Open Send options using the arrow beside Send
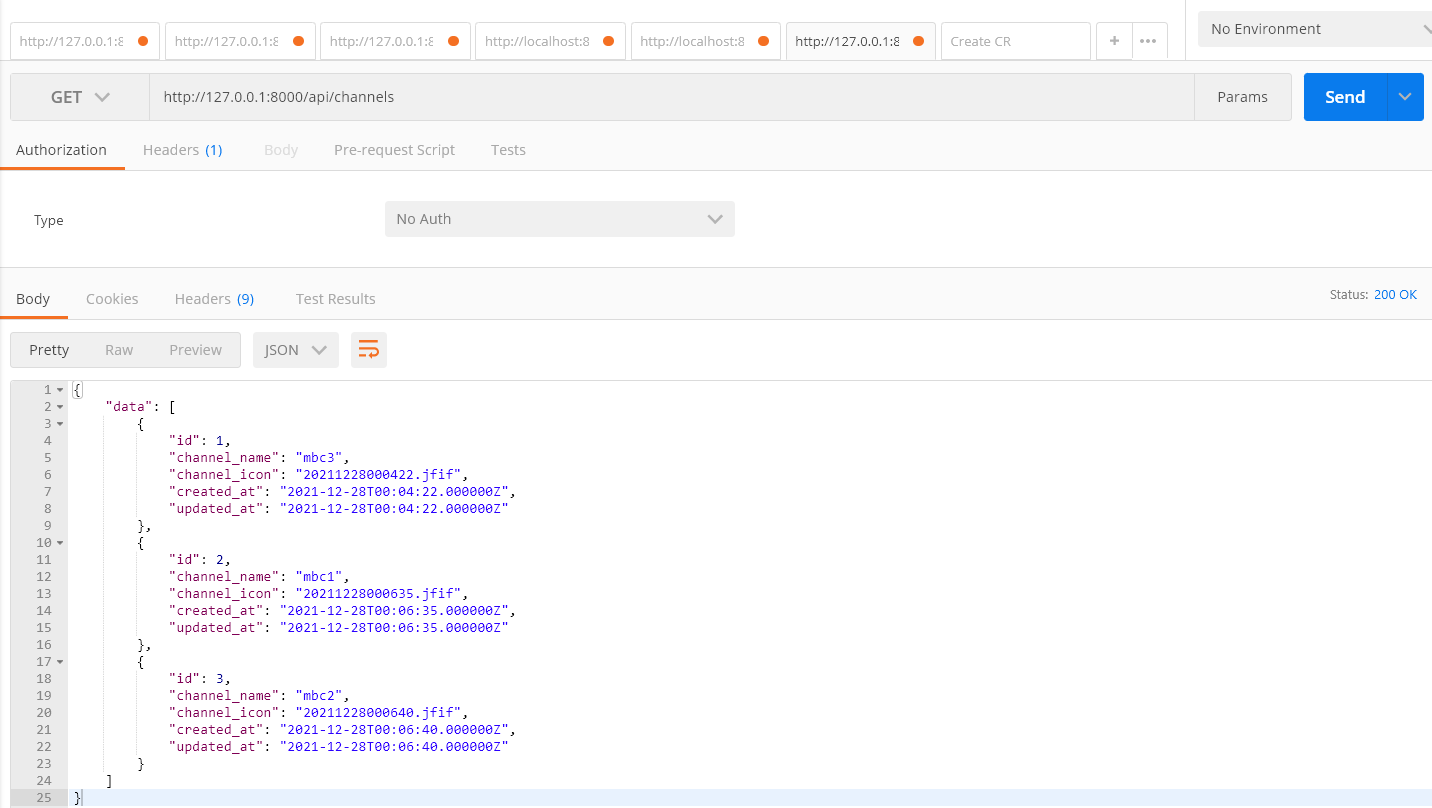The height and width of the screenshot is (808, 1432). click(1404, 97)
